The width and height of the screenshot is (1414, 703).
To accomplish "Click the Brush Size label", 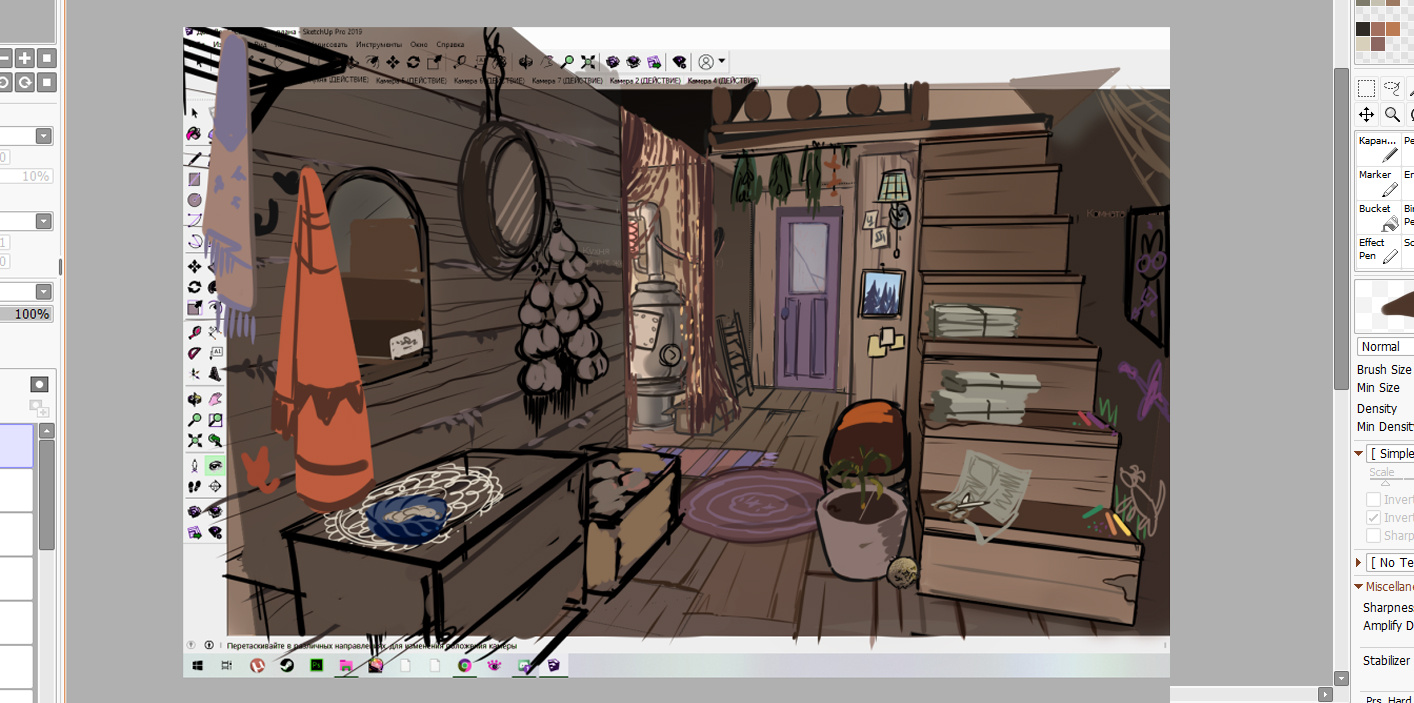I will (x=1384, y=370).
